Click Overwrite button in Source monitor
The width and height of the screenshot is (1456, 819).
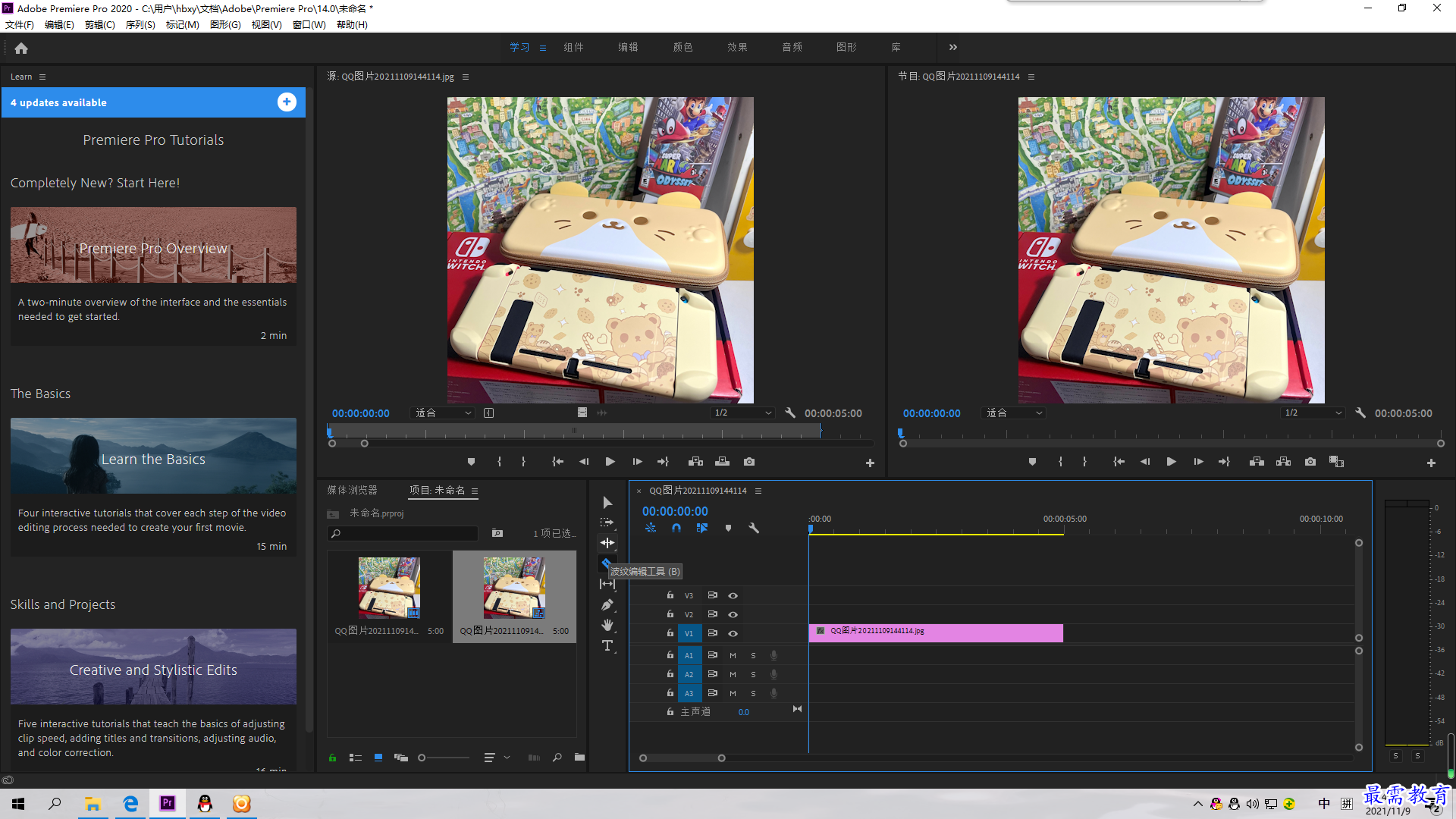pyautogui.click(x=723, y=462)
